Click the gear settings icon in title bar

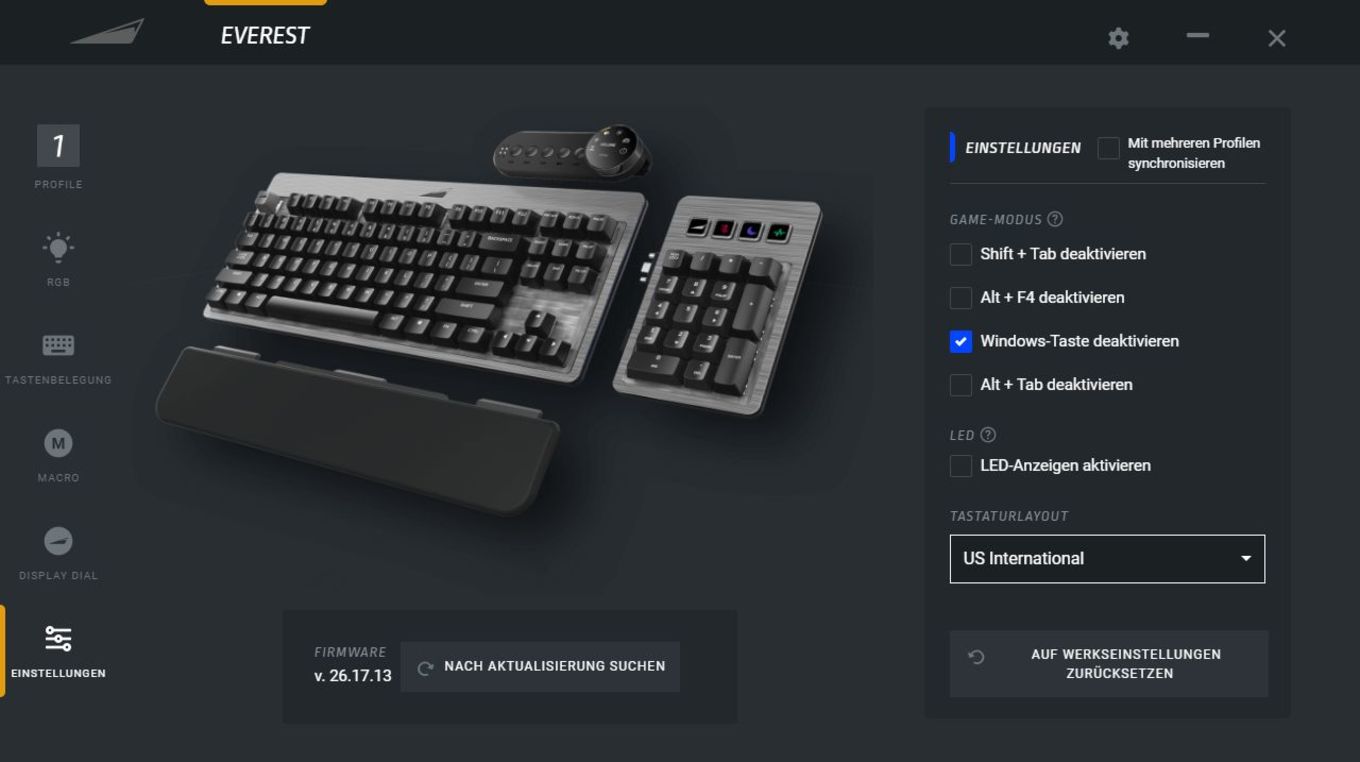tap(1118, 38)
